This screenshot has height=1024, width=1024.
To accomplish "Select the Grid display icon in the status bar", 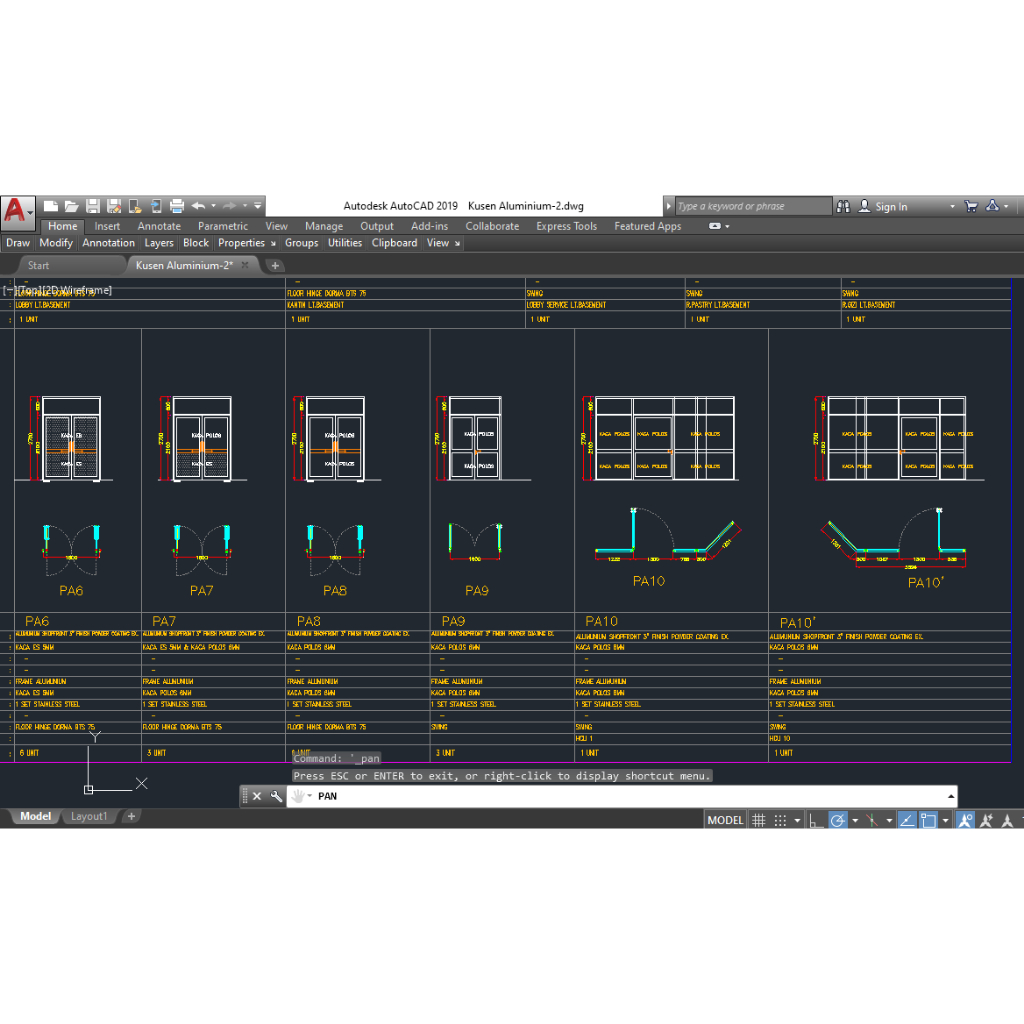I will tap(759, 819).
